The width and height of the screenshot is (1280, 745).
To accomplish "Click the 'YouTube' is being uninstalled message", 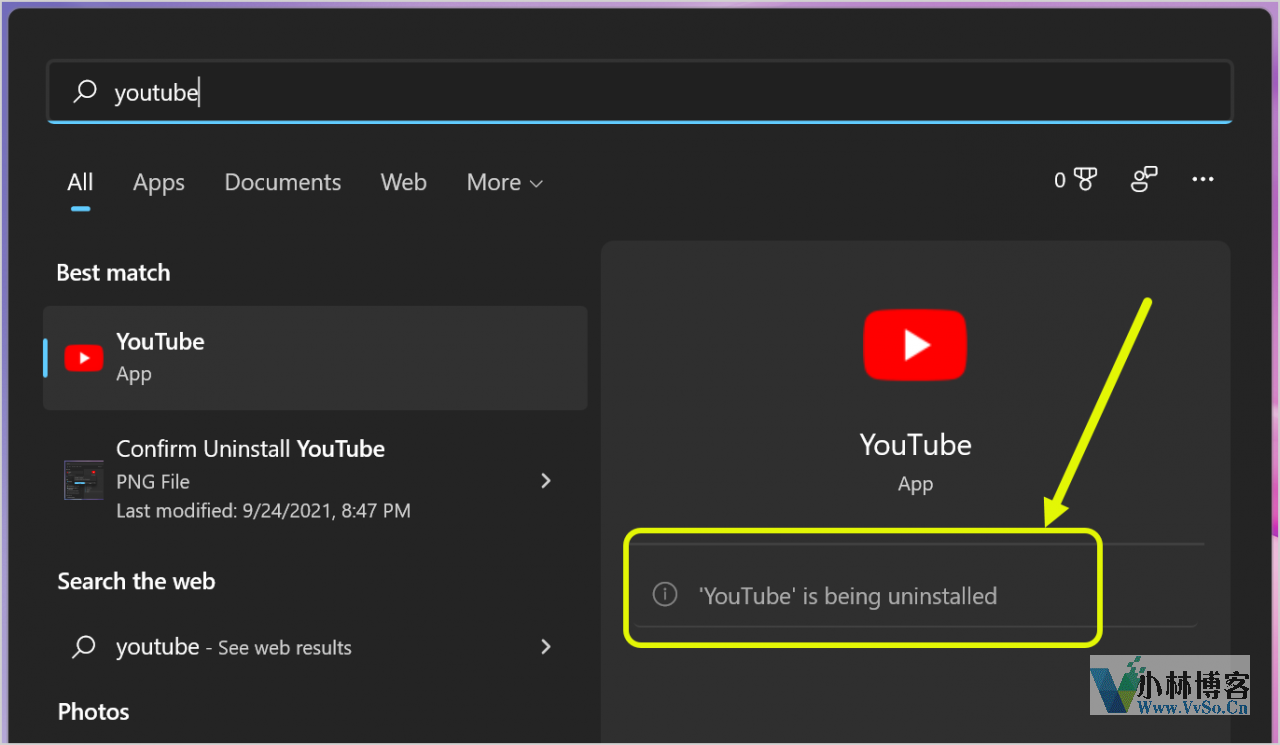I will 847,597.
